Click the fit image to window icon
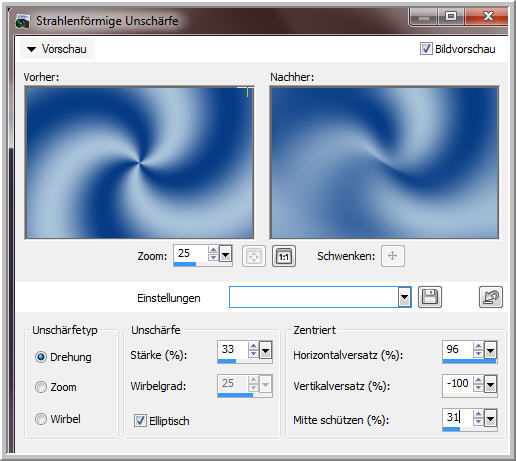 [x=254, y=256]
